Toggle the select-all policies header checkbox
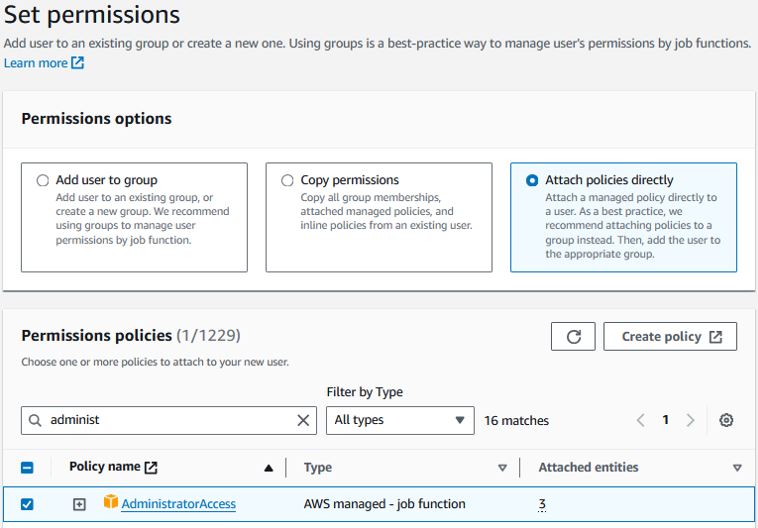Viewport: 758px width, 528px height. (27, 468)
